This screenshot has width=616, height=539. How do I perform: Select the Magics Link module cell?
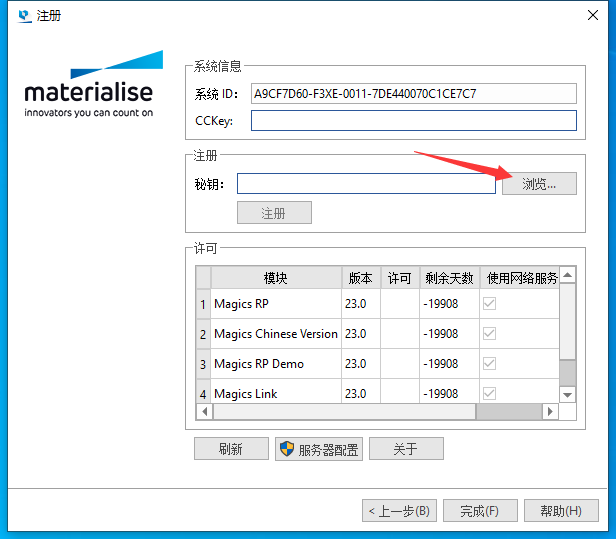coord(276,391)
